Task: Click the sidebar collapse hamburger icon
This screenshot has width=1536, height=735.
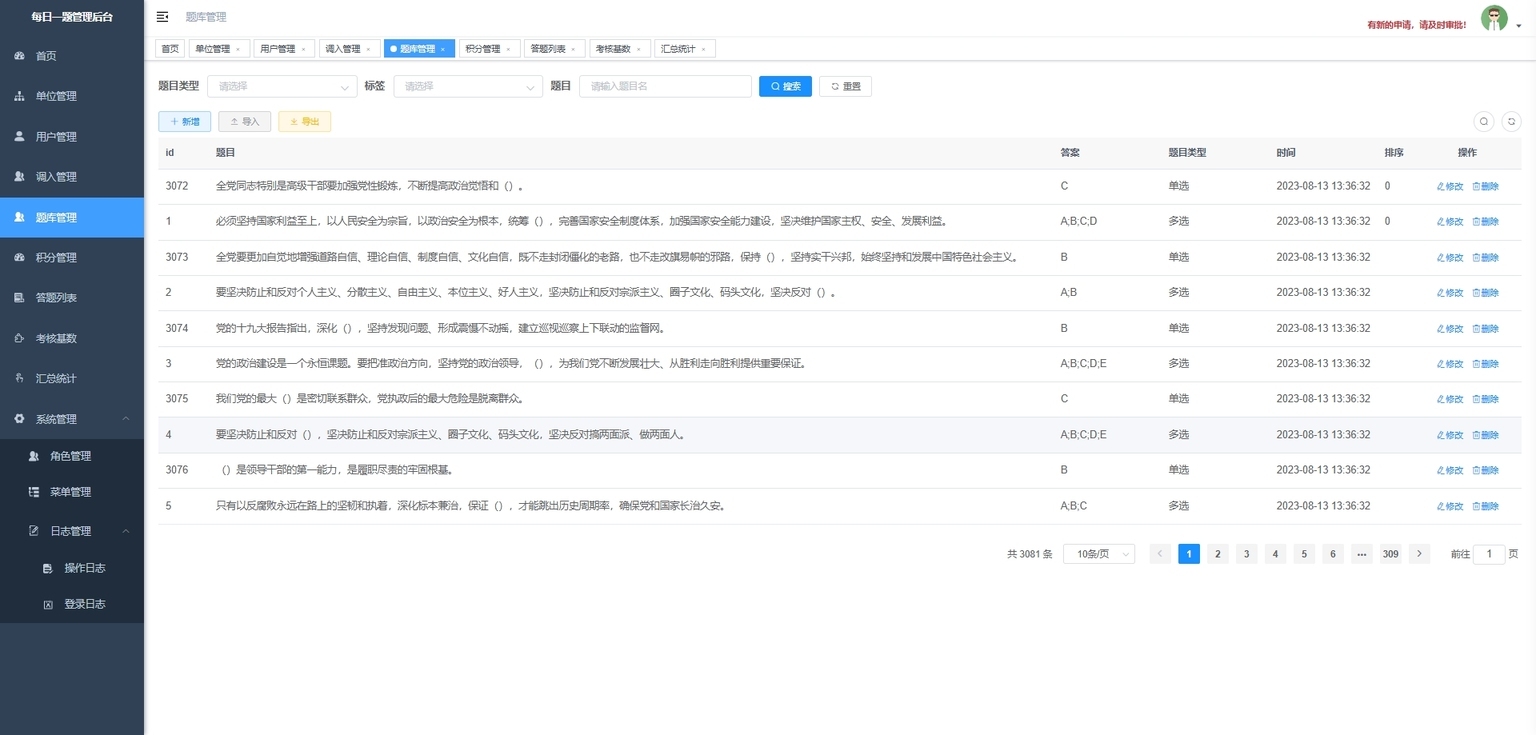Action: click(163, 17)
